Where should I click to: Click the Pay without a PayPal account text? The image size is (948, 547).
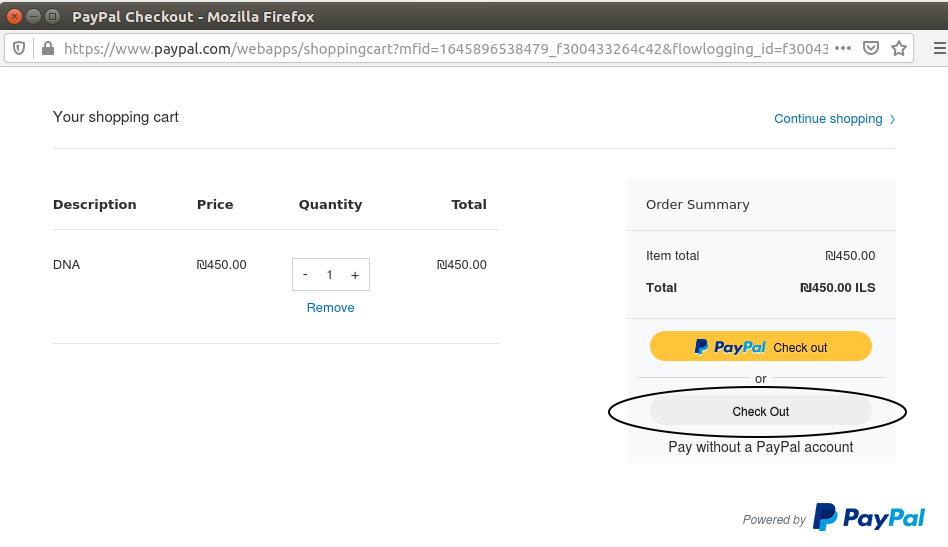click(x=761, y=447)
